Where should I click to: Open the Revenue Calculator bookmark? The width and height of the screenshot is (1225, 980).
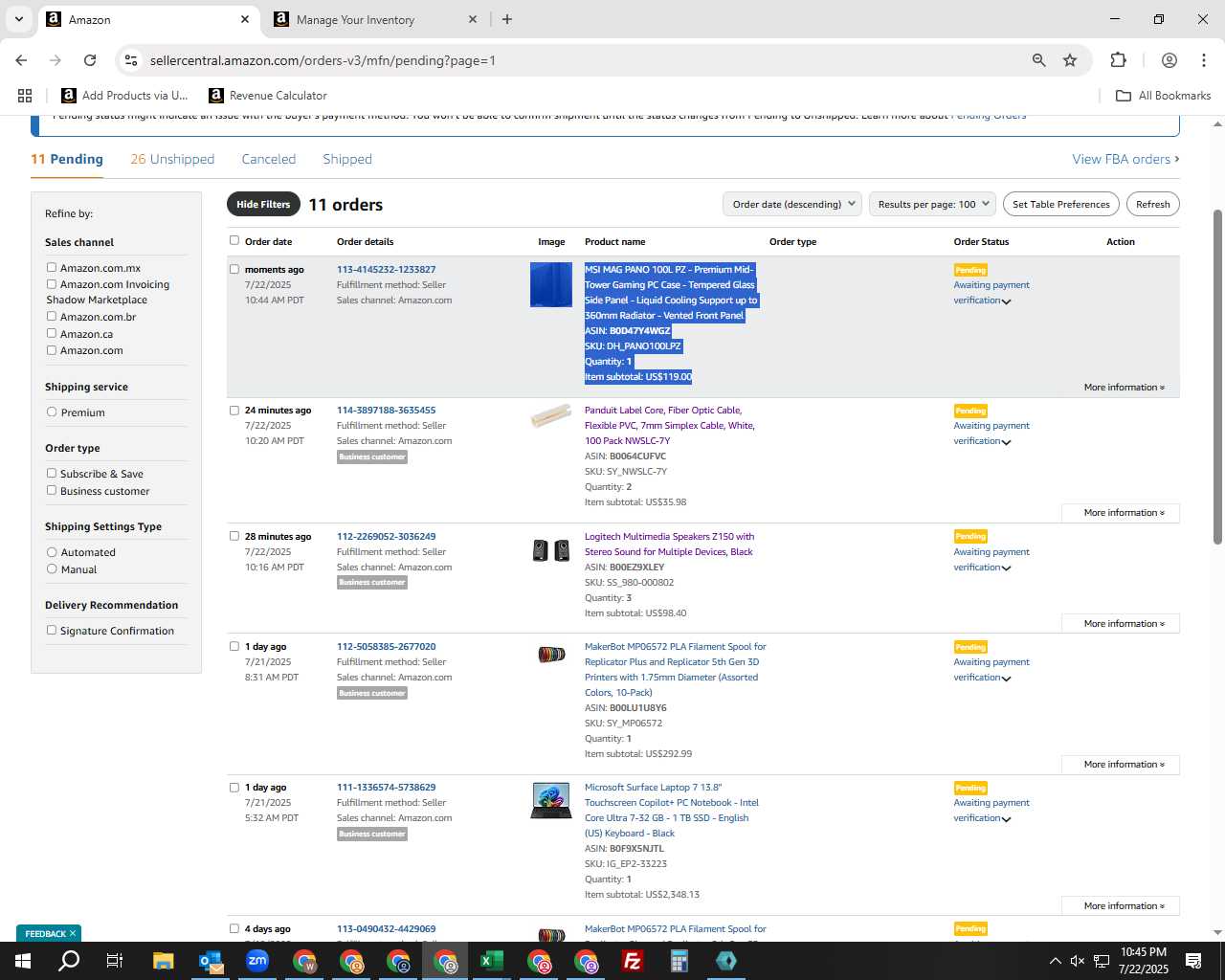pos(268,96)
